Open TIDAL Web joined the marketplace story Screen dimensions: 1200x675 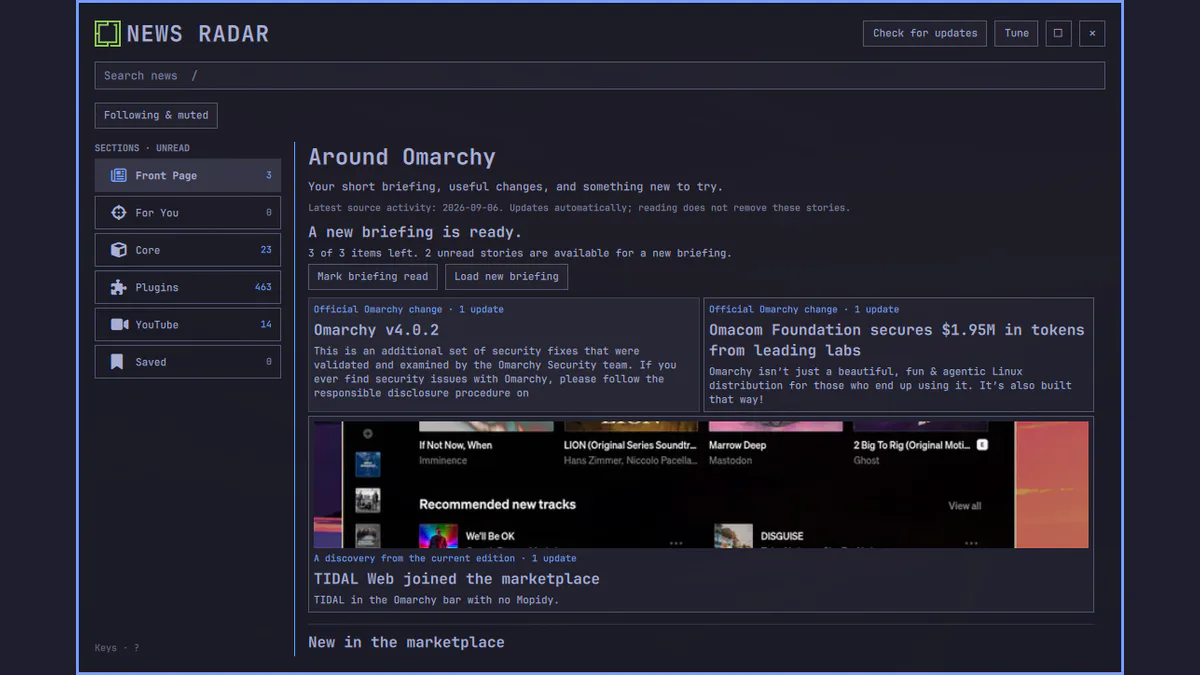(x=701, y=515)
